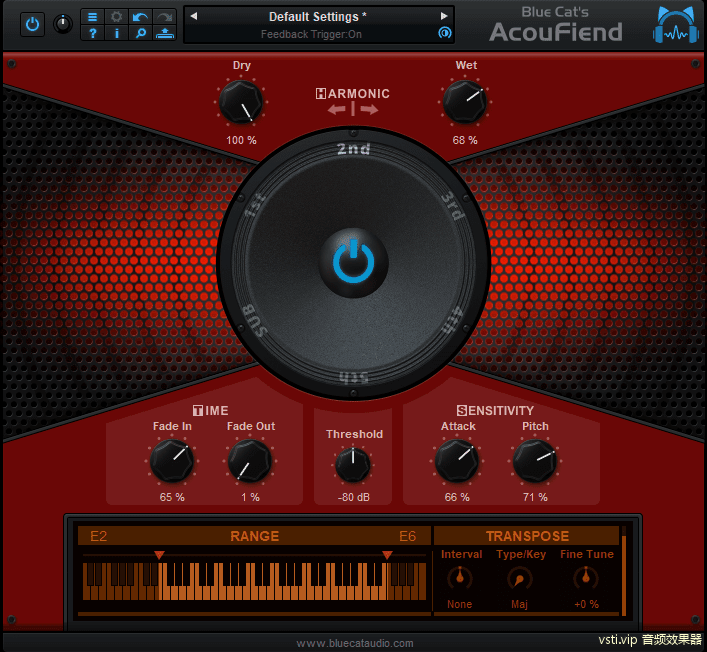707x652 pixels.
Task: Click the upper range marker triangle near E6
Action: (x=387, y=555)
